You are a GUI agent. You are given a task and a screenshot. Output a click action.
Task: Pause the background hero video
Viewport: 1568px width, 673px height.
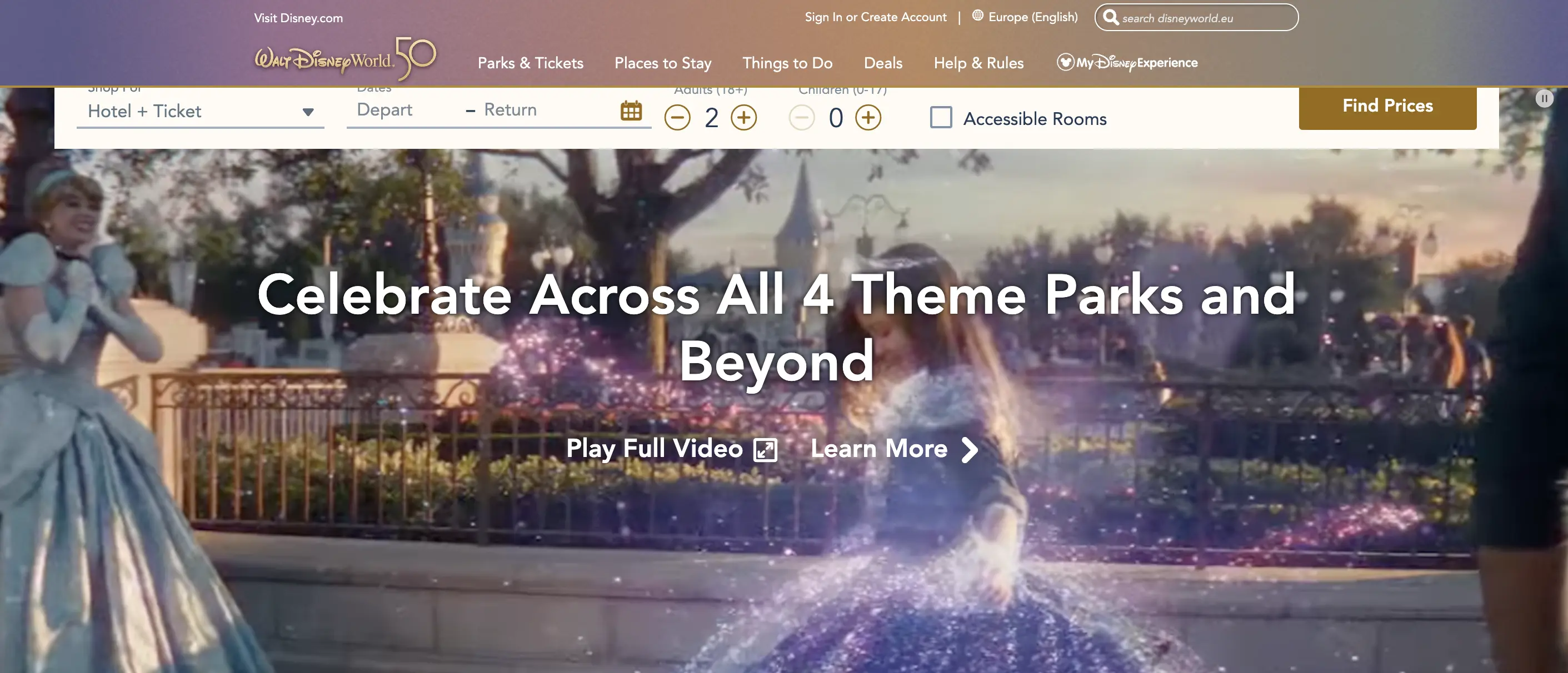pos(1544,99)
